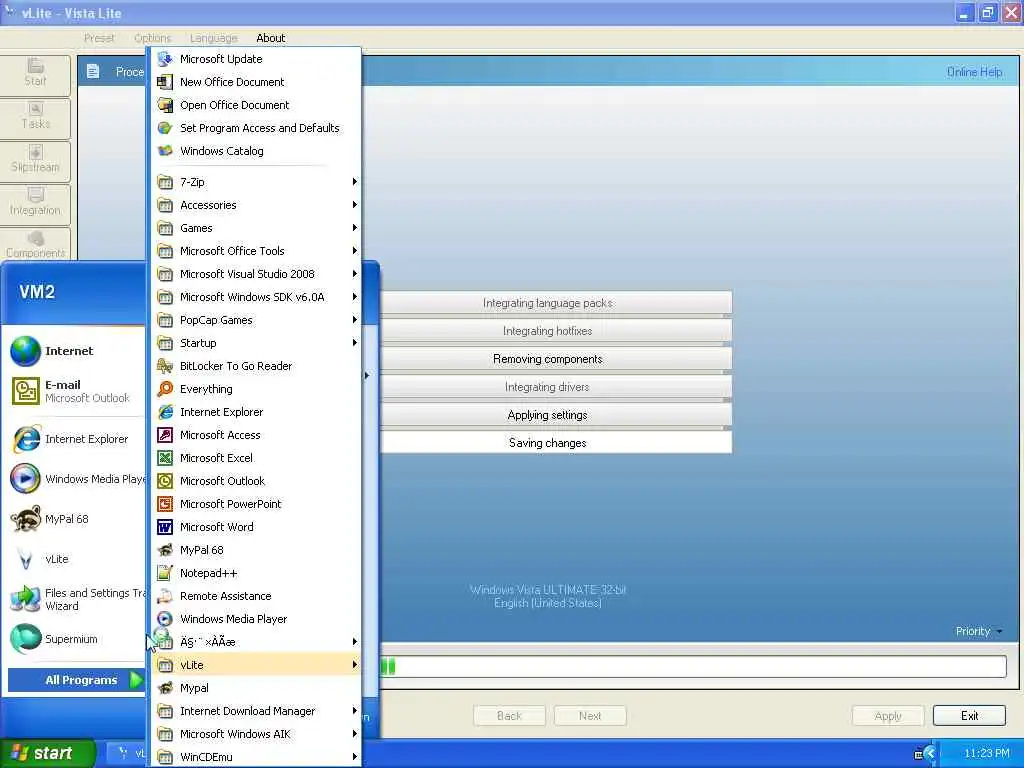1024x768 pixels.
Task: Launch Microsoft Access
Action: [255, 435]
